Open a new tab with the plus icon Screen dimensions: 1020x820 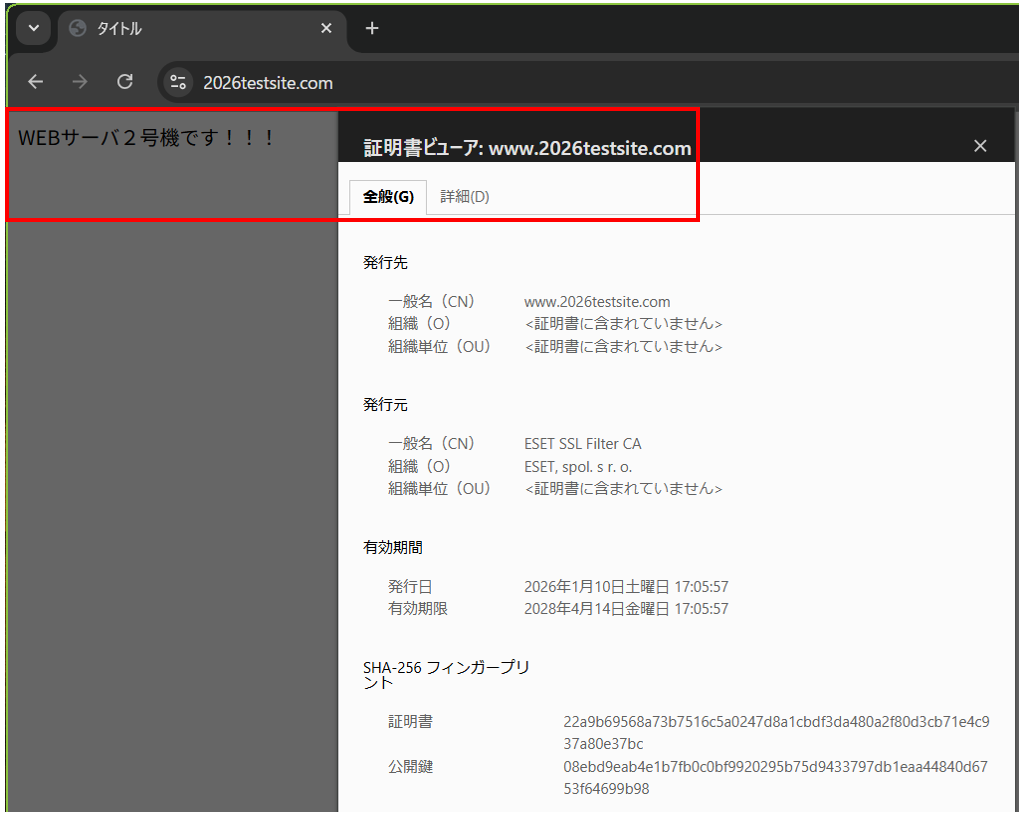click(x=372, y=29)
